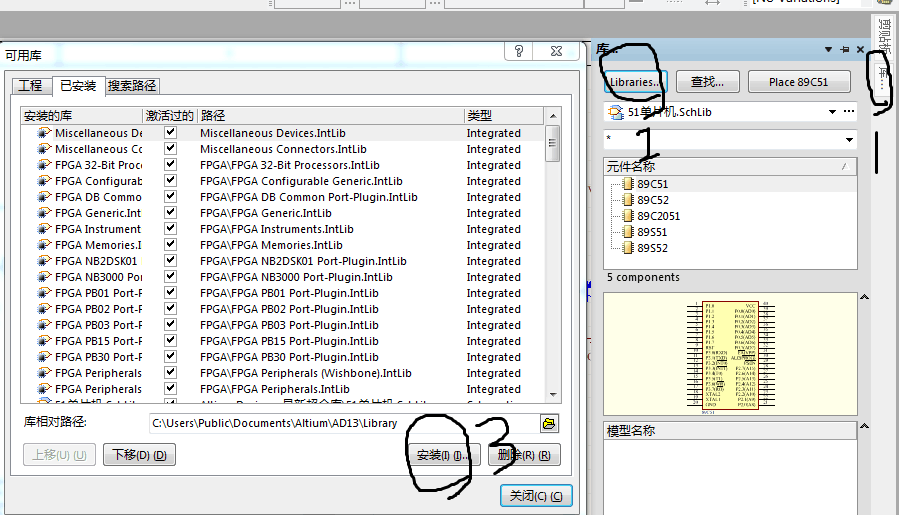899x515 pixels.
Task: Click the ellipsis options next to library dropdown
Action: point(849,111)
